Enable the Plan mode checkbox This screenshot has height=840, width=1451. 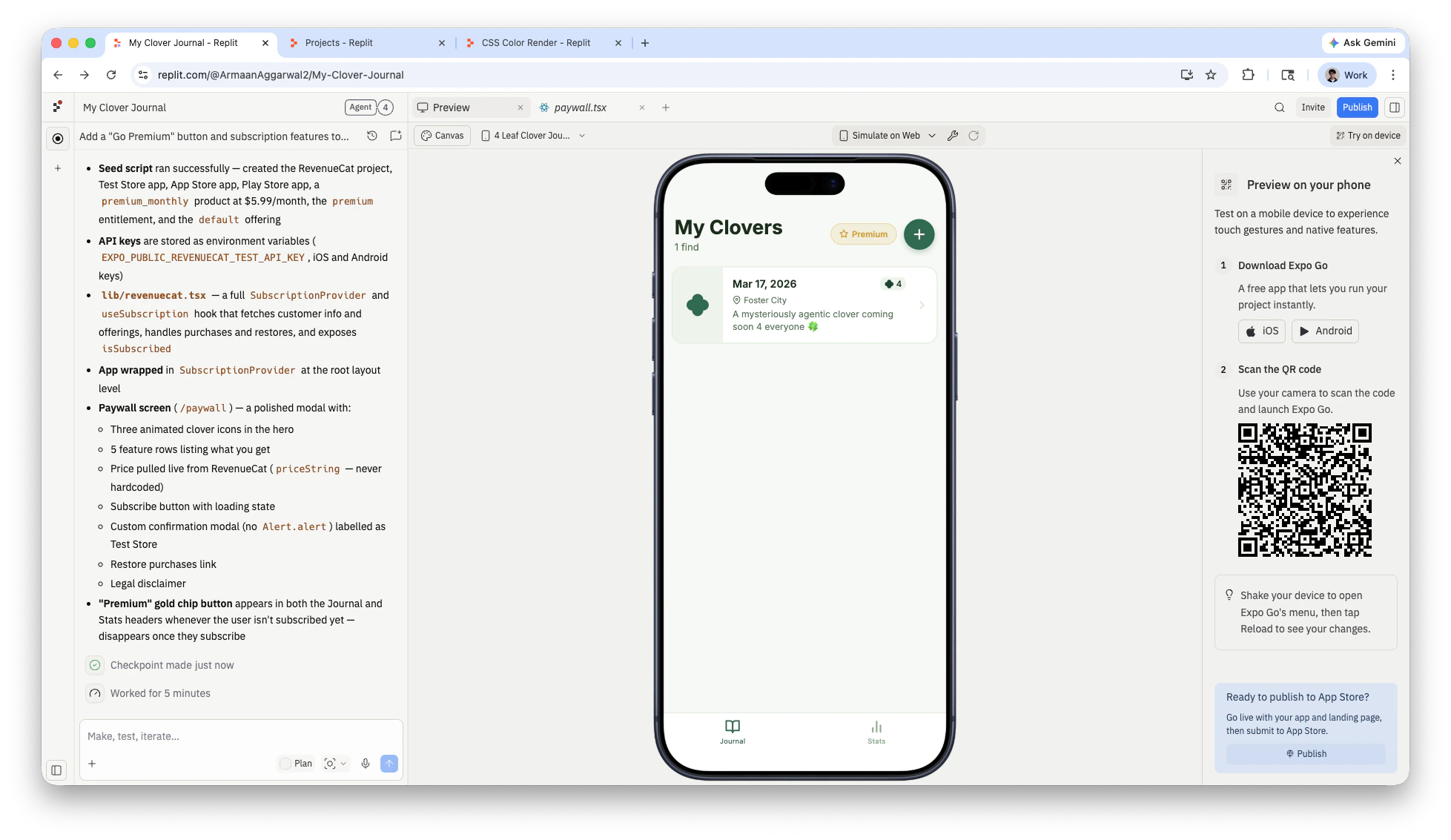[x=285, y=763]
